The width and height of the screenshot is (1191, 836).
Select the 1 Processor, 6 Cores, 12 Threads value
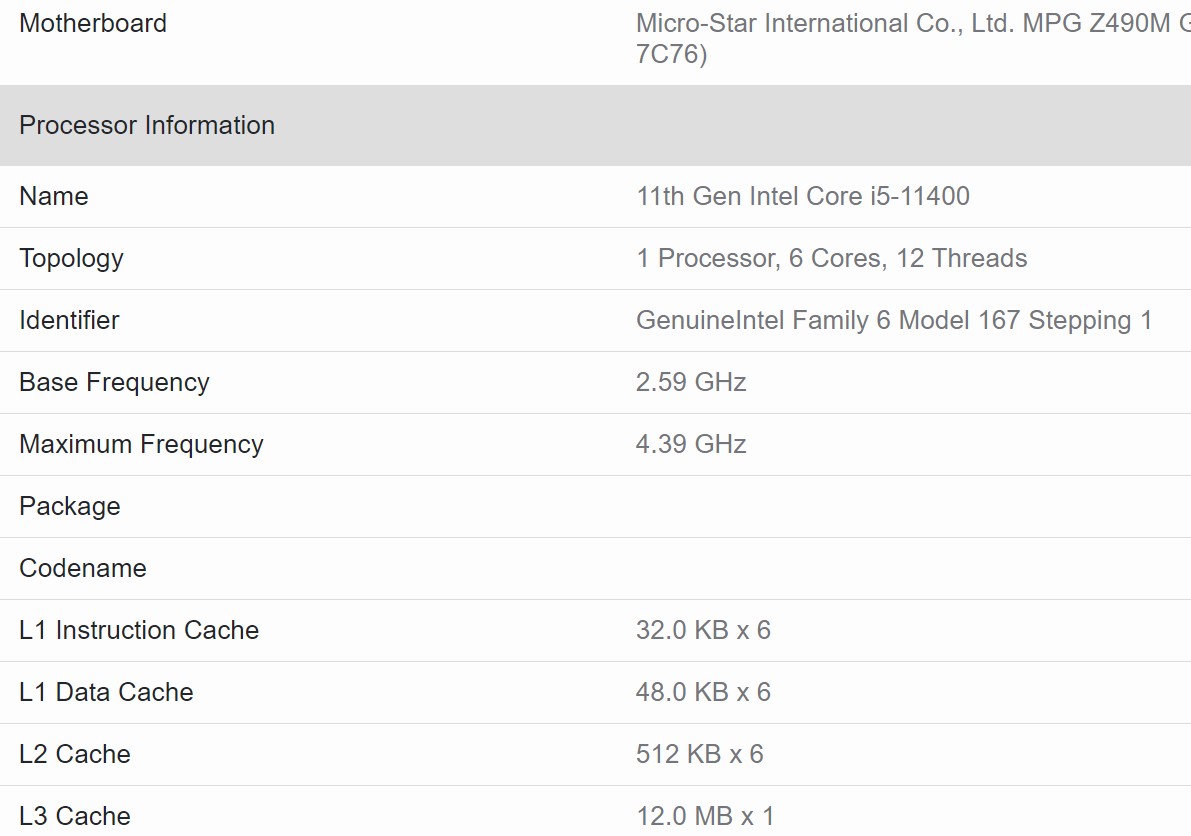click(831, 258)
